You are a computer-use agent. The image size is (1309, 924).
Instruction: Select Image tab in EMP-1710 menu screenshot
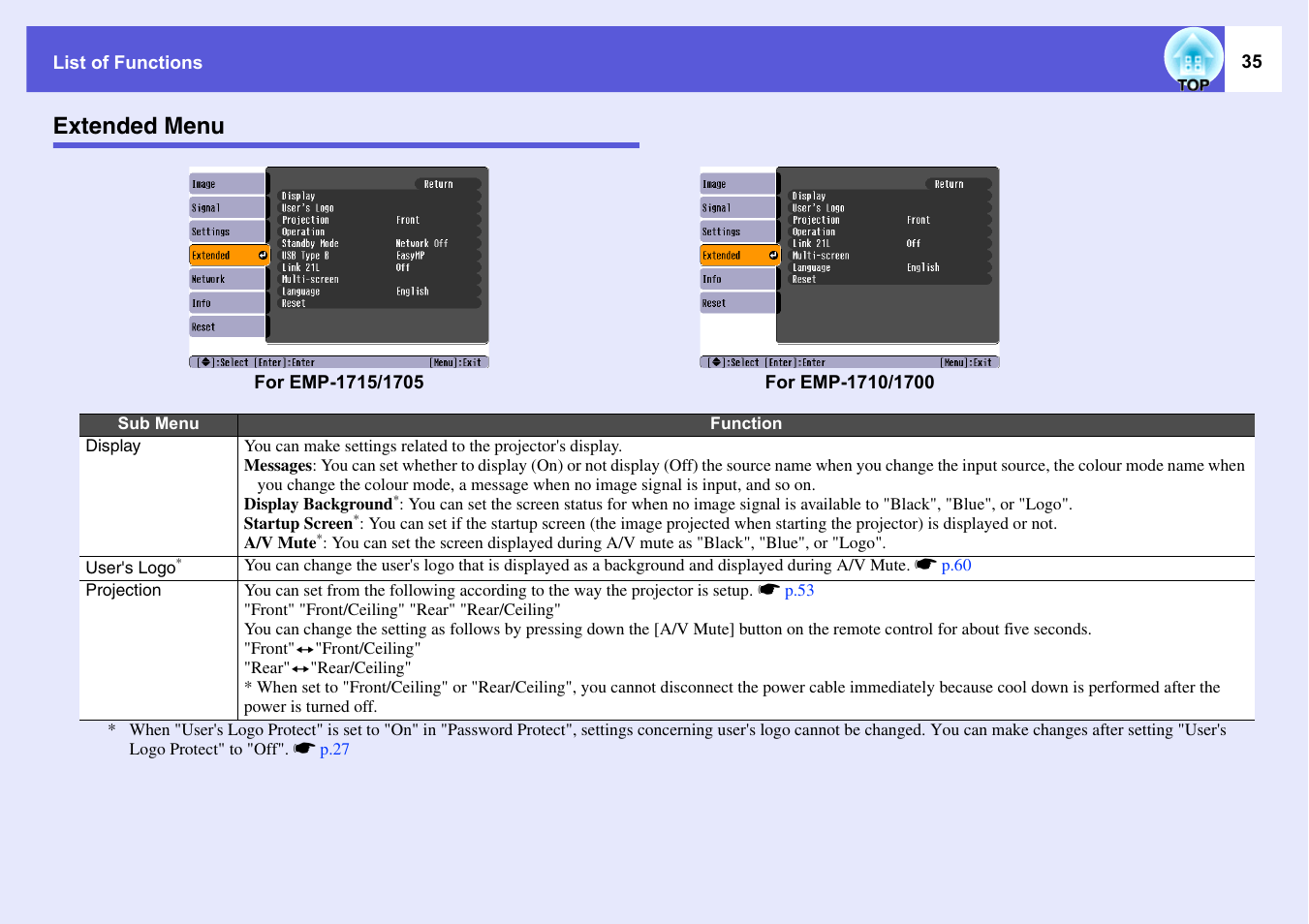point(738,184)
